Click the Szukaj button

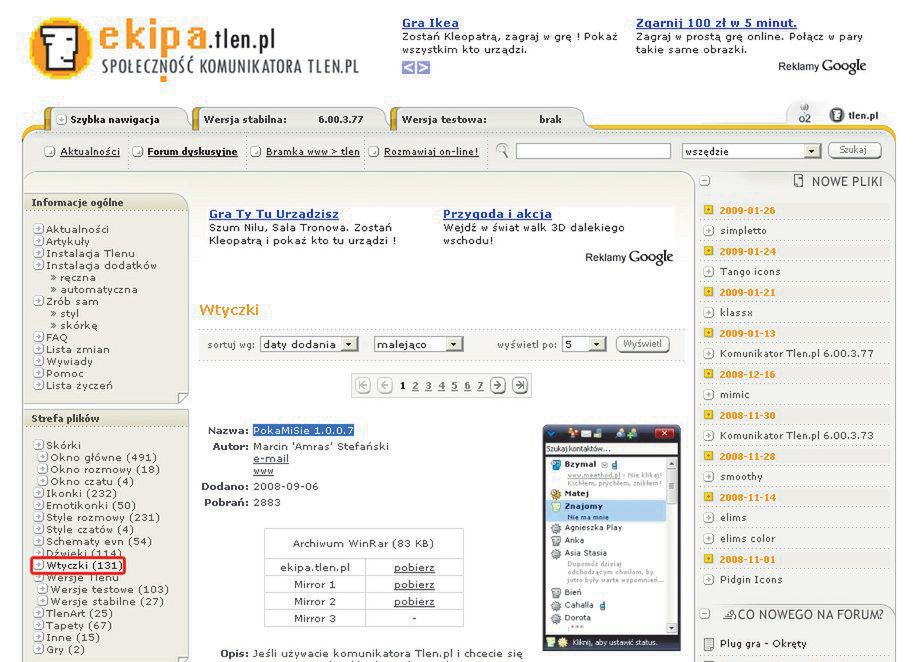click(853, 150)
